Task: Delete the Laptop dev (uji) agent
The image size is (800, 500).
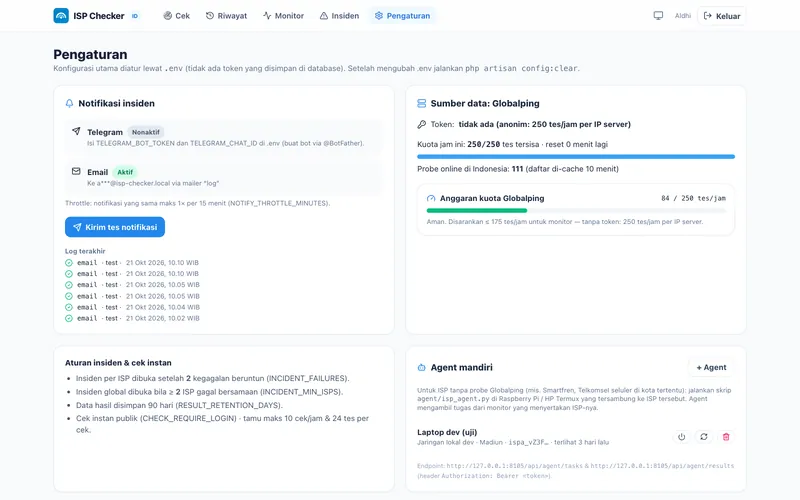Action: click(x=726, y=437)
